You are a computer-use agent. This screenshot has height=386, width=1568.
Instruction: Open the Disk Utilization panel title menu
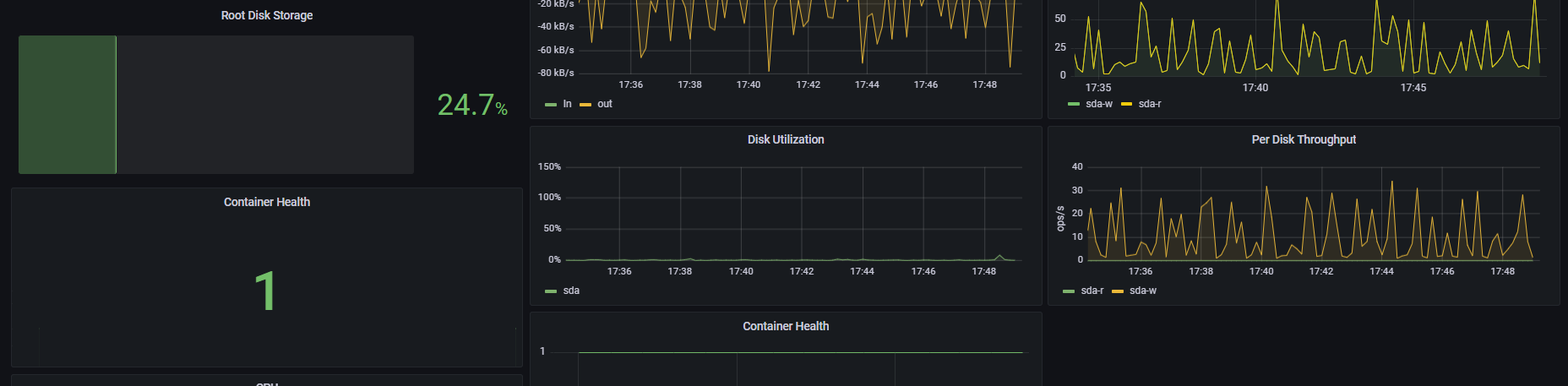tap(786, 139)
